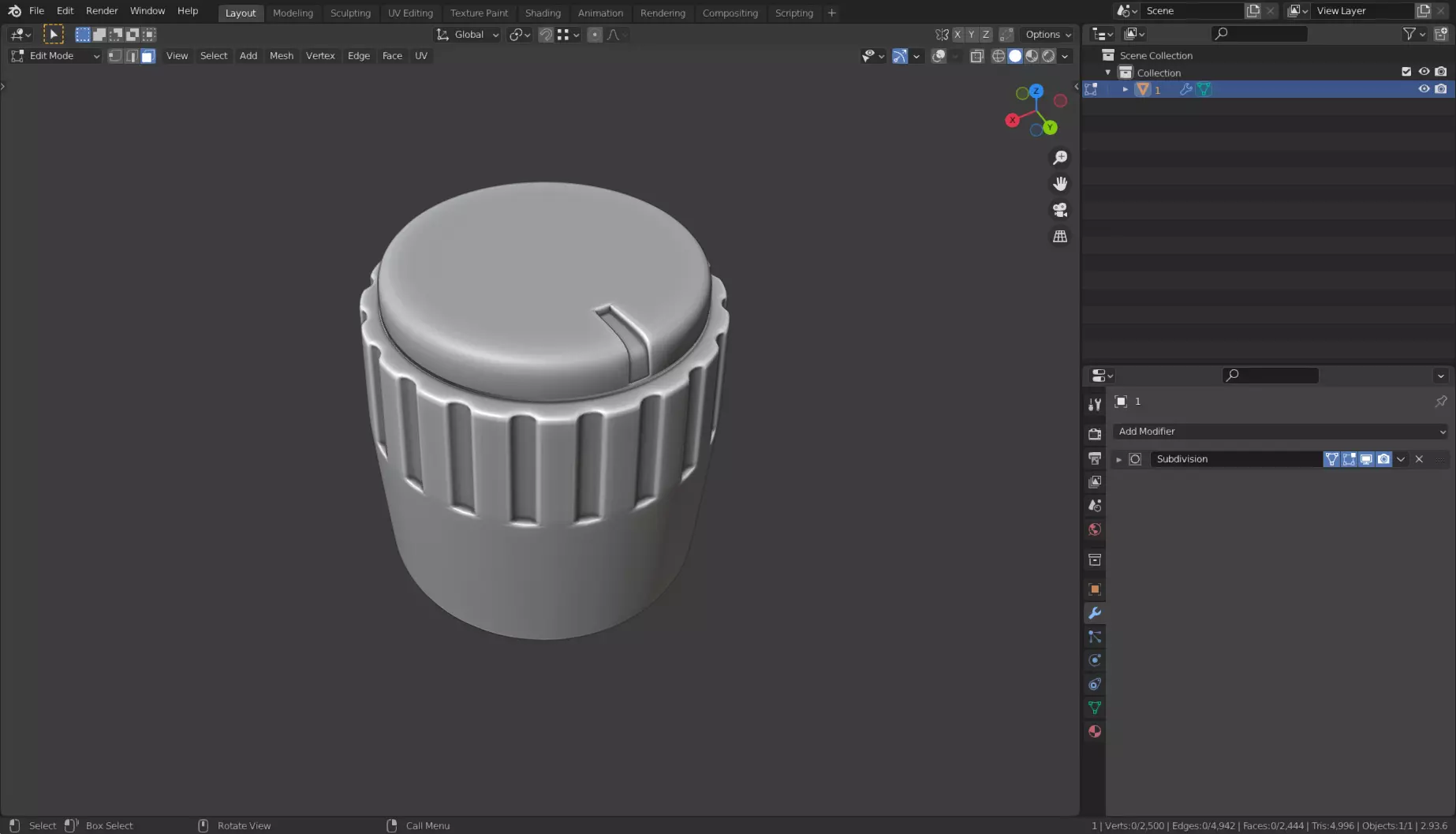
Task: Open the Render menu
Action: [102, 11]
